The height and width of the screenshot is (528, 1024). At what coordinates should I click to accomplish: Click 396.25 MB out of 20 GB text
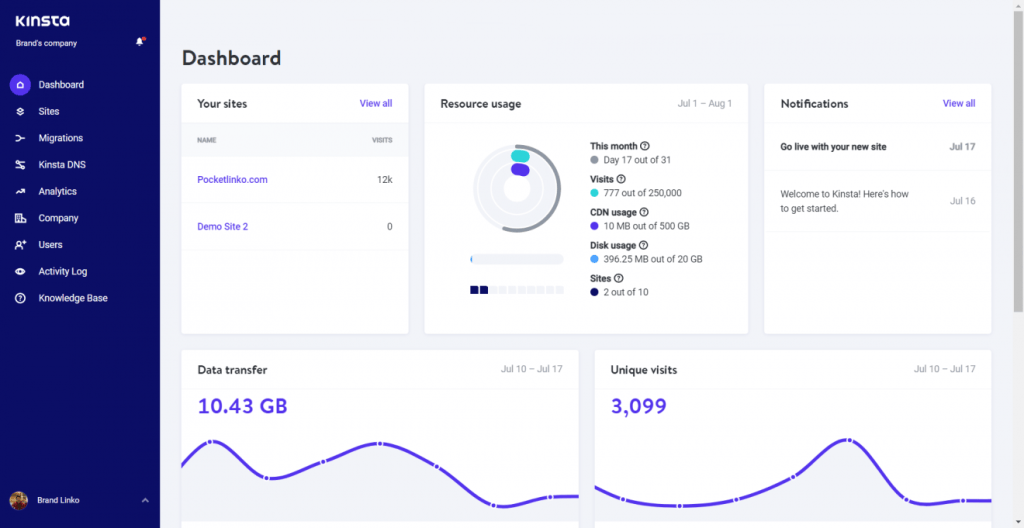[653, 259]
